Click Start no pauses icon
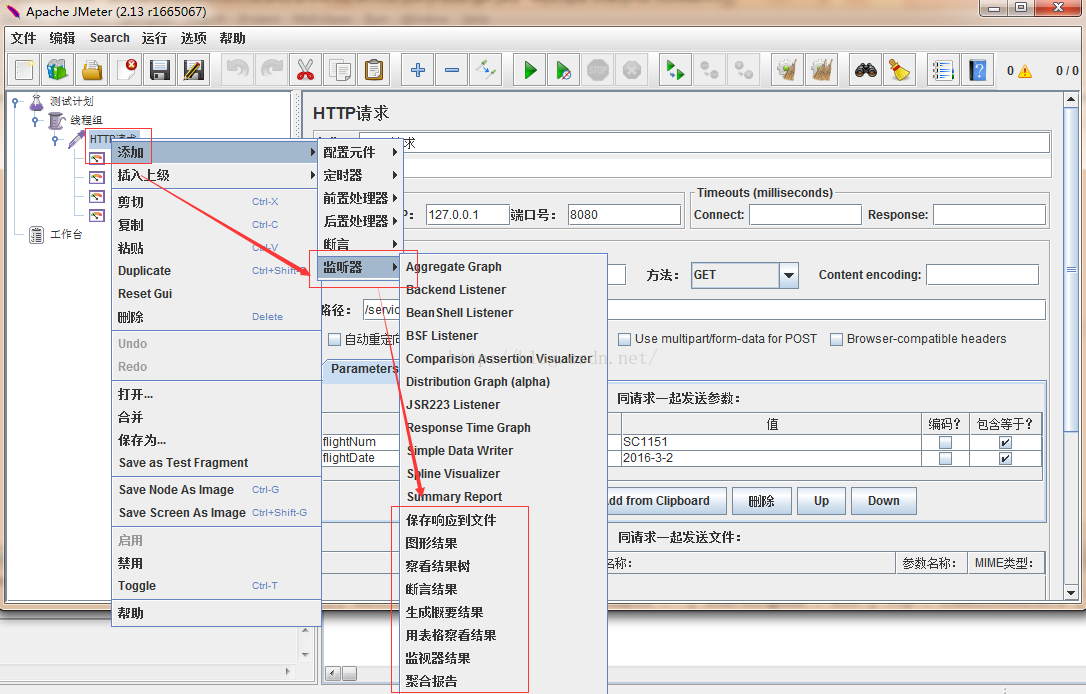This screenshot has height=694, width=1086. [564, 70]
